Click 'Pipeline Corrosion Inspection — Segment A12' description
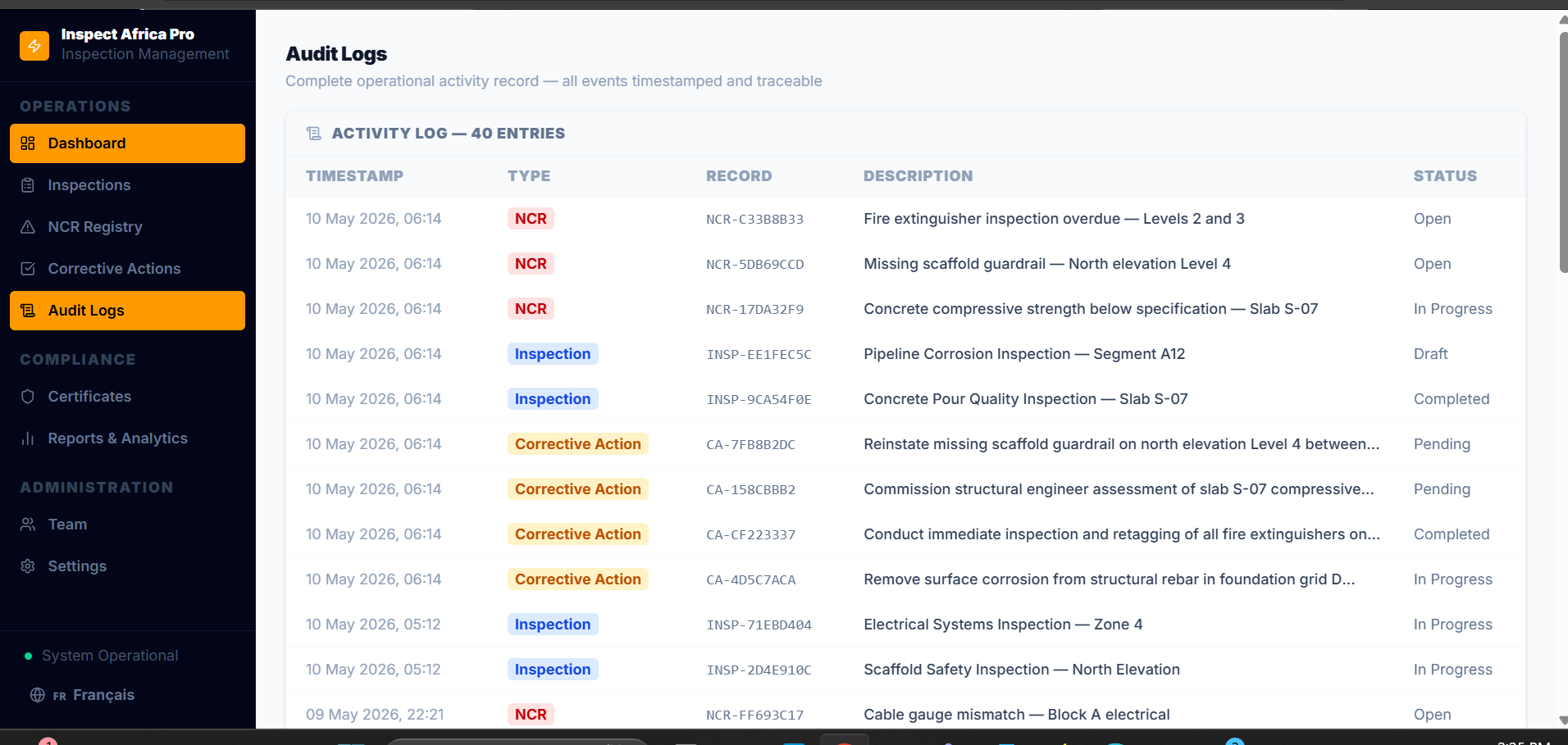Screen dimensions: 1568x745 1024,354
